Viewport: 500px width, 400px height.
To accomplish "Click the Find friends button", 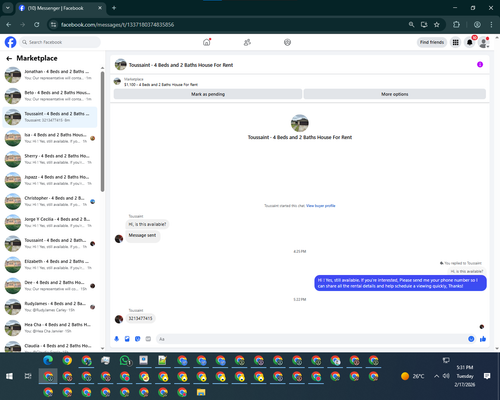I will pyautogui.click(x=432, y=42).
